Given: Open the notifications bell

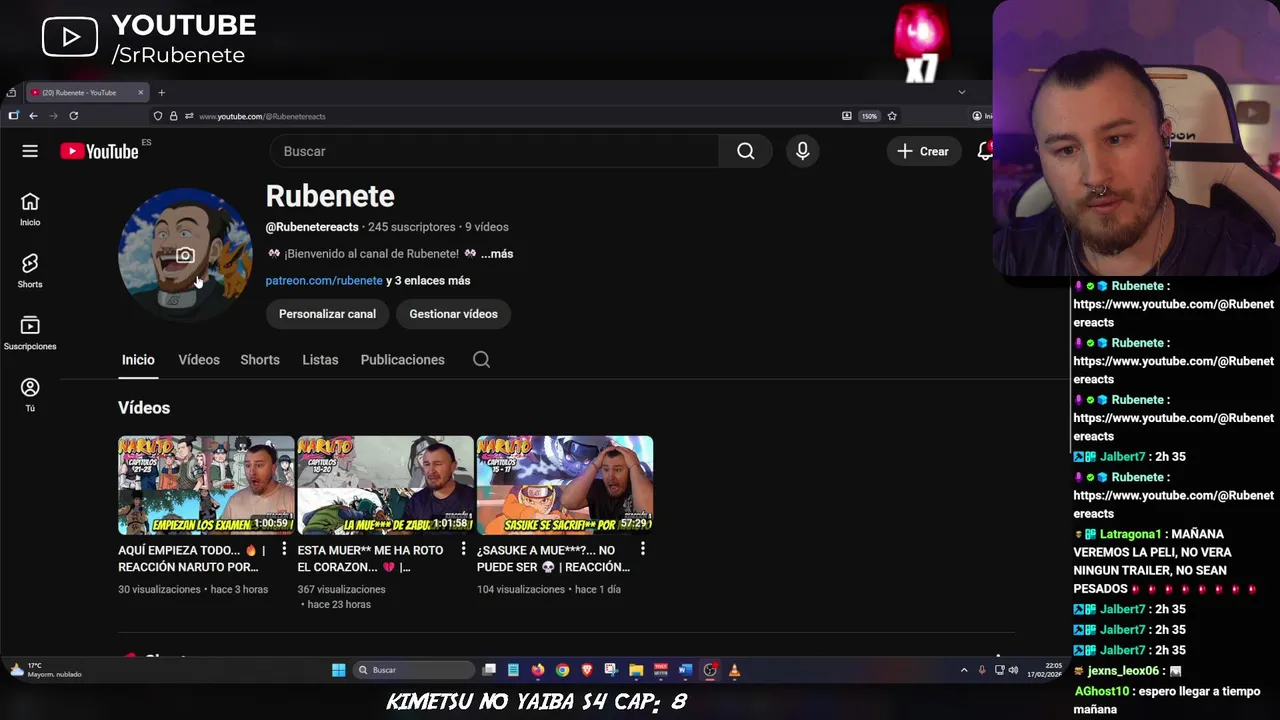Looking at the screenshot, I should (985, 151).
